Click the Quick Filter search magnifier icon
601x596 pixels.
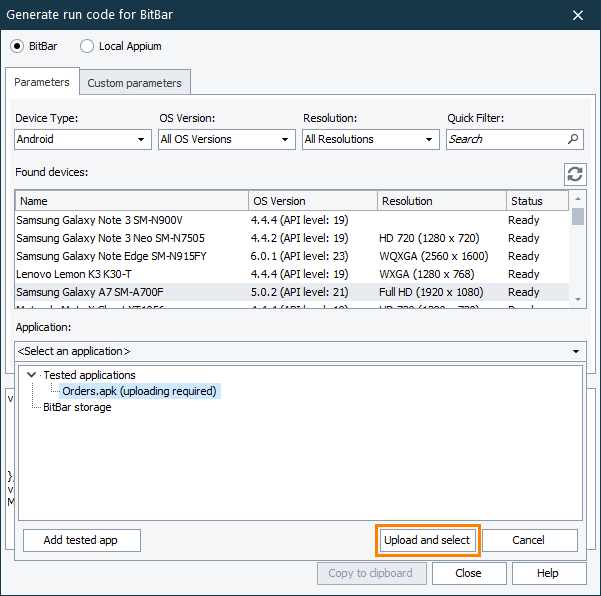tap(573, 139)
